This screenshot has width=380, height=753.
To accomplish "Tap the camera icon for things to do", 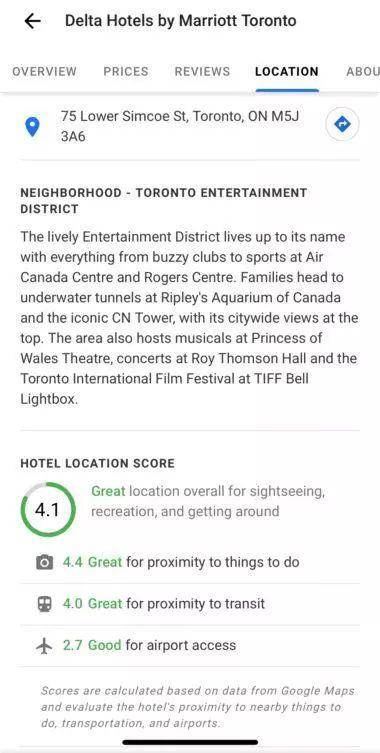I will pyautogui.click(x=45, y=562).
